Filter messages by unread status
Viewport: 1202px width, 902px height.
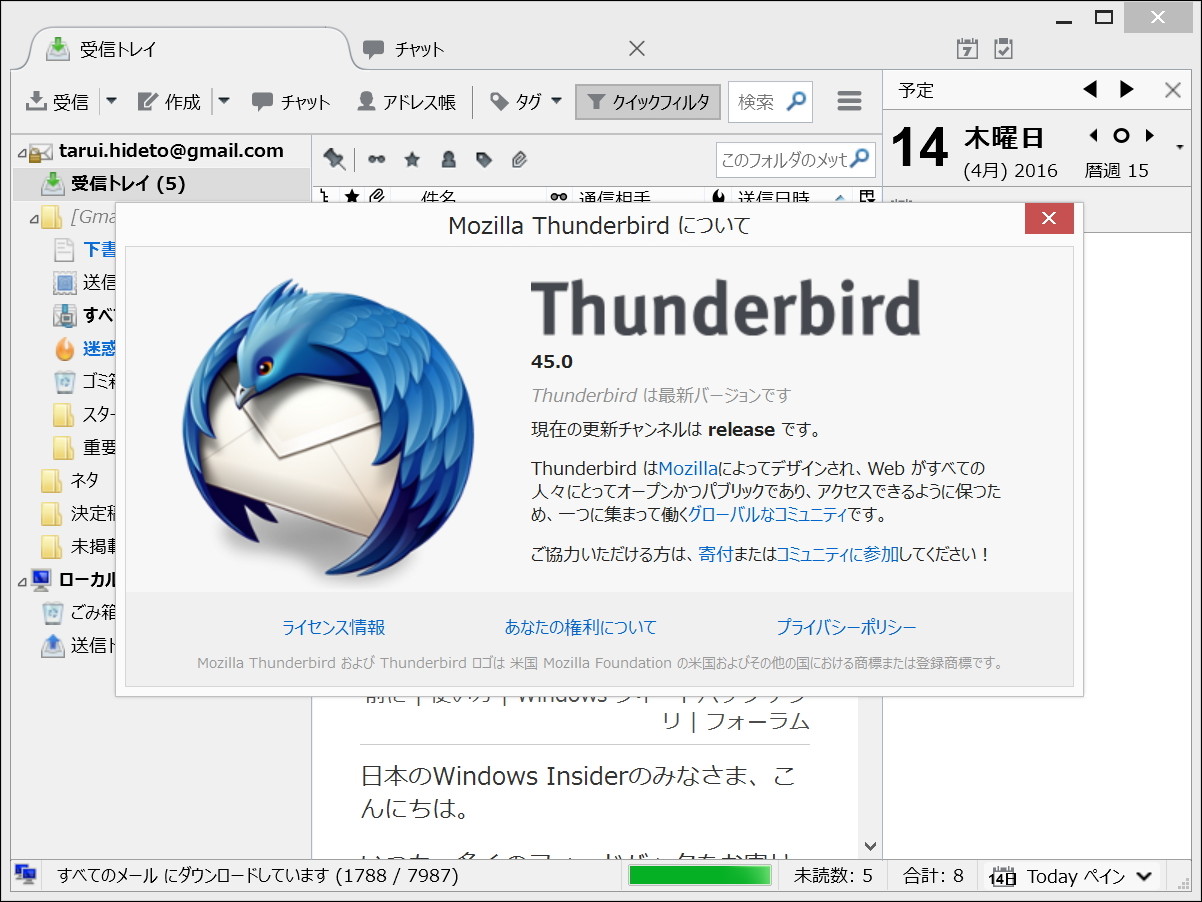coord(377,158)
